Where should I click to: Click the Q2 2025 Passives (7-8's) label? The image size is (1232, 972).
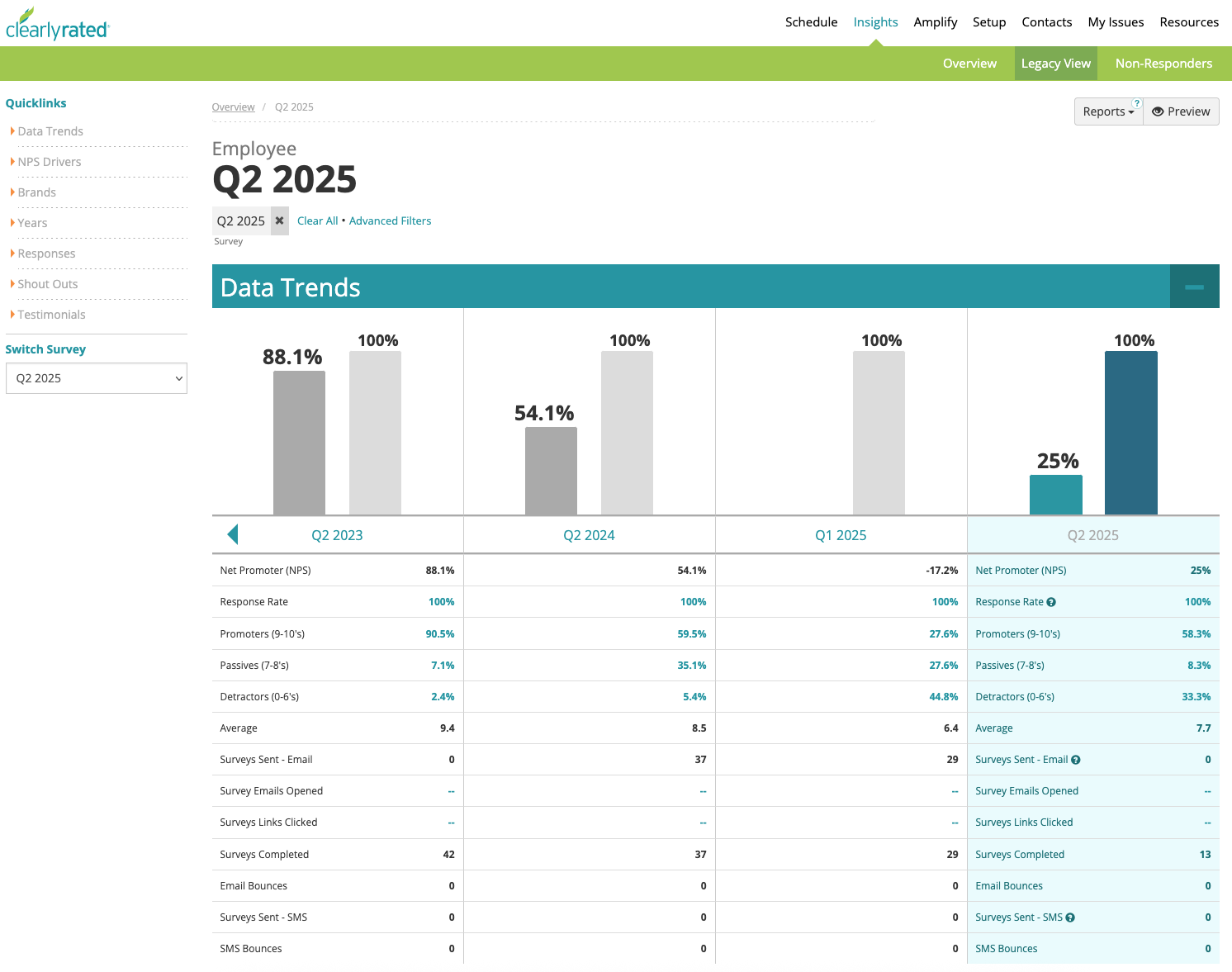(1010, 666)
